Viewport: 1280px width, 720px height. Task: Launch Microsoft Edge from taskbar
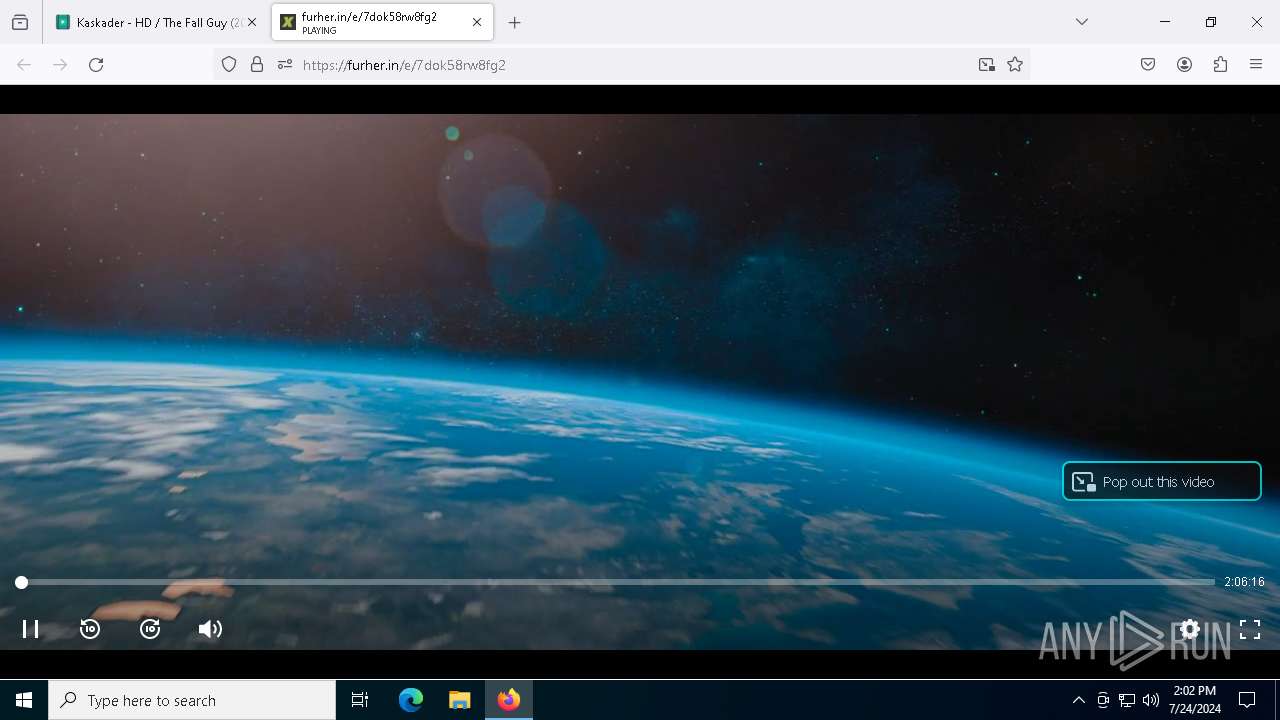pos(411,700)
